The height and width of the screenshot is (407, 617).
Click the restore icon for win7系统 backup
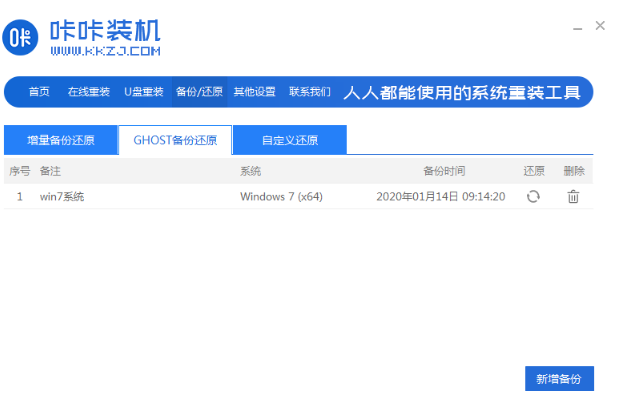(533, 197)
